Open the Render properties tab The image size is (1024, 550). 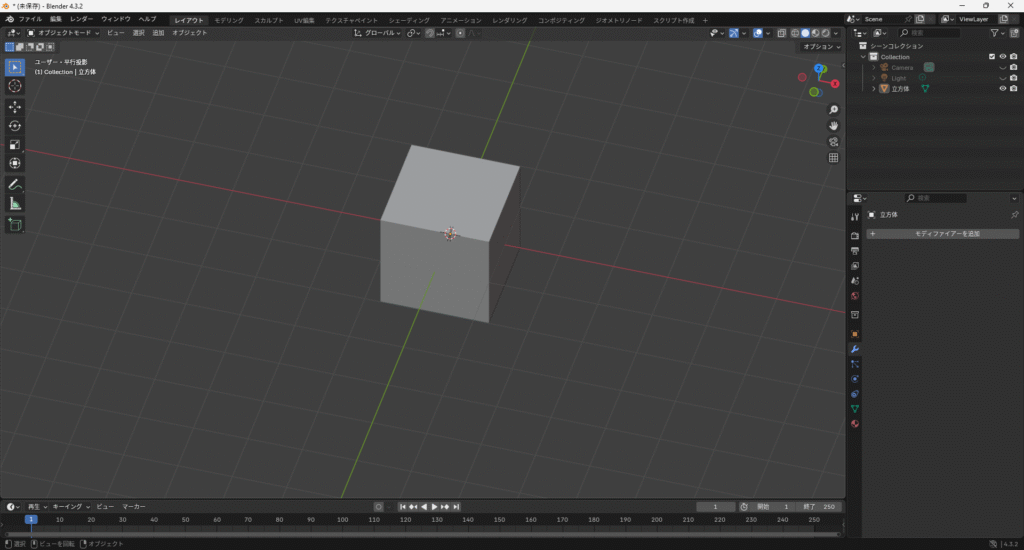[854, 235]
